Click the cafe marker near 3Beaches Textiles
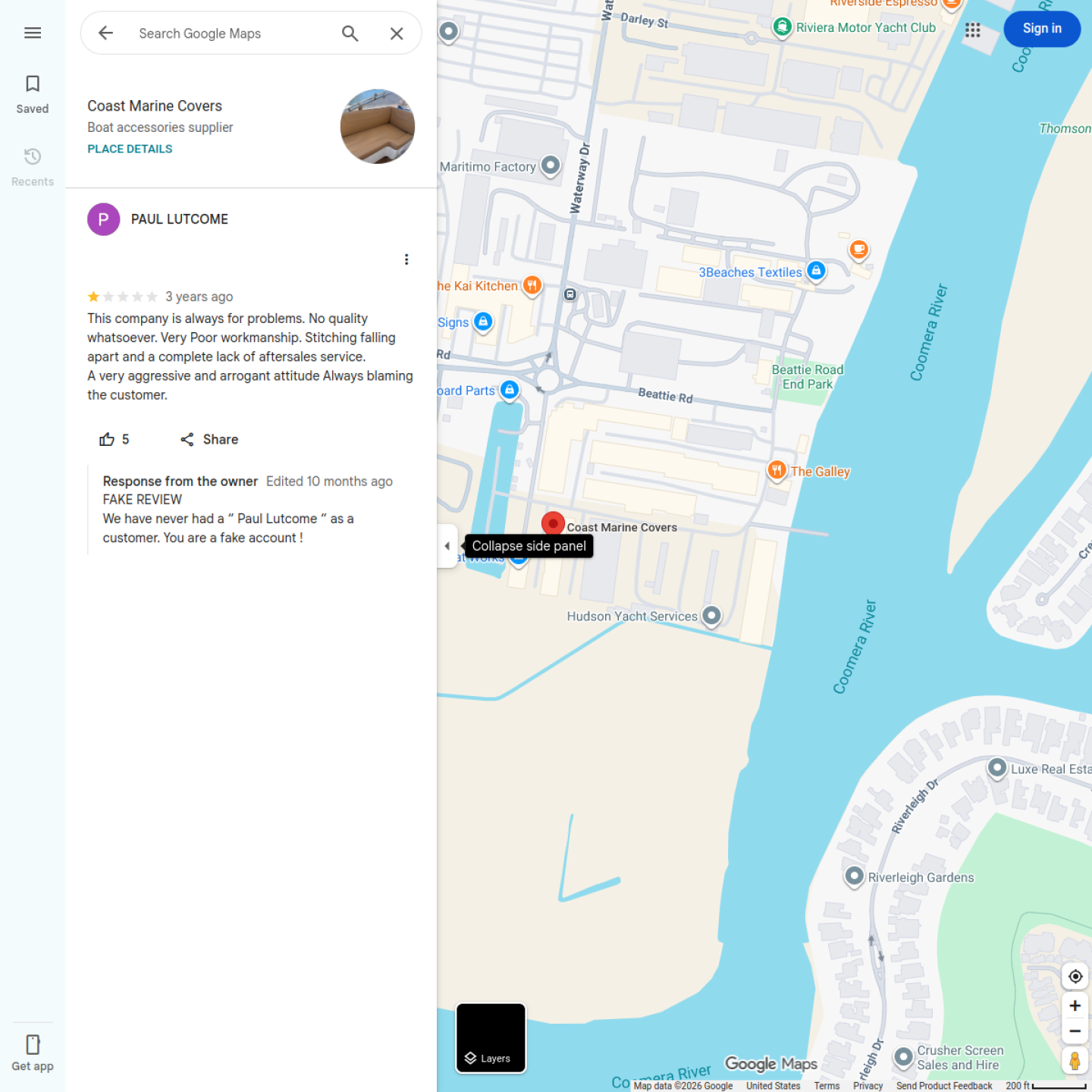This screenshot has width=1092, height=1092. click(x=858, y=249)
